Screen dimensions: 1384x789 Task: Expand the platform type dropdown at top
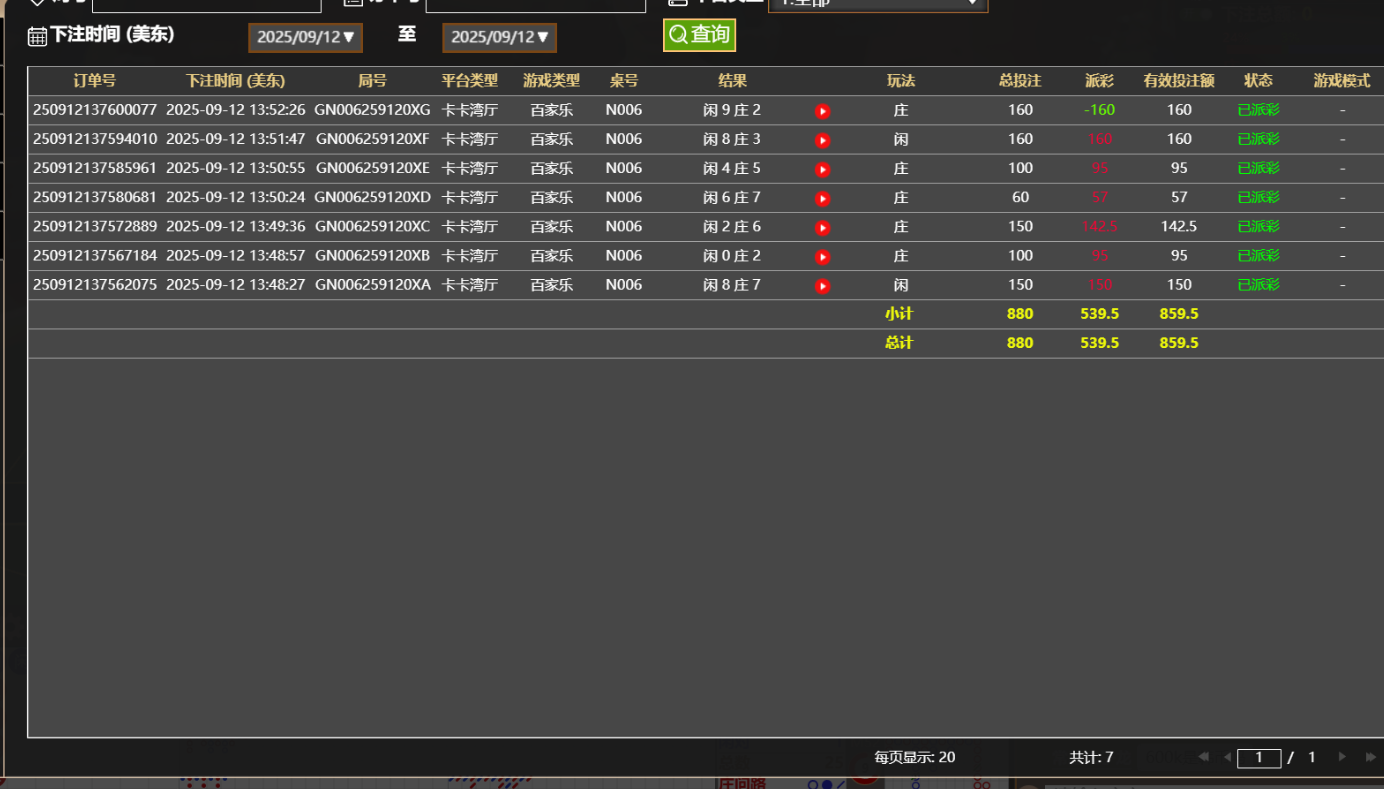coord(877,3)
